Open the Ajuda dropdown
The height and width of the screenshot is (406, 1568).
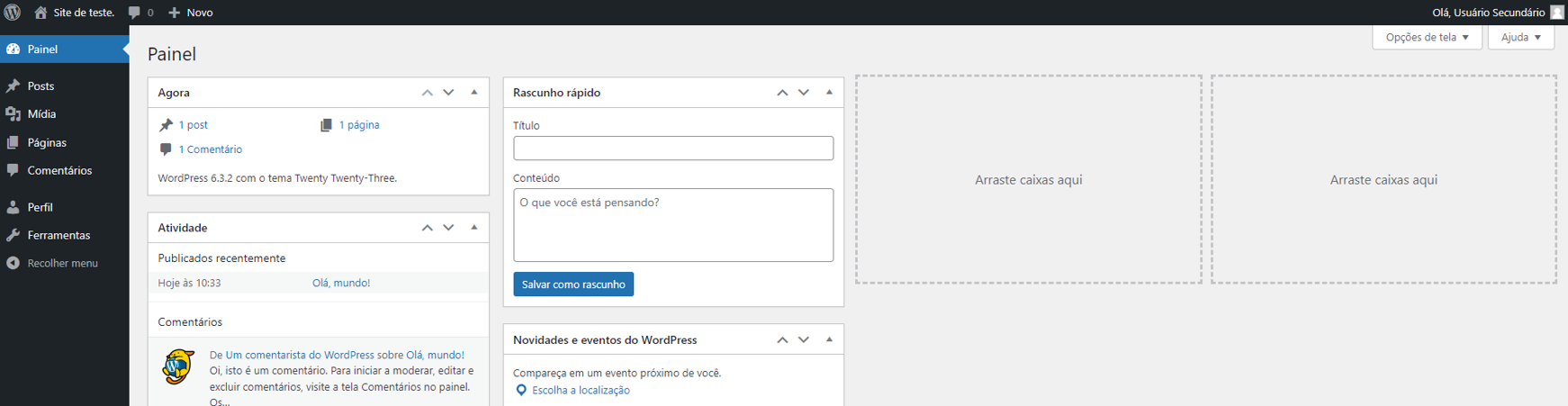click(1520, 37)
